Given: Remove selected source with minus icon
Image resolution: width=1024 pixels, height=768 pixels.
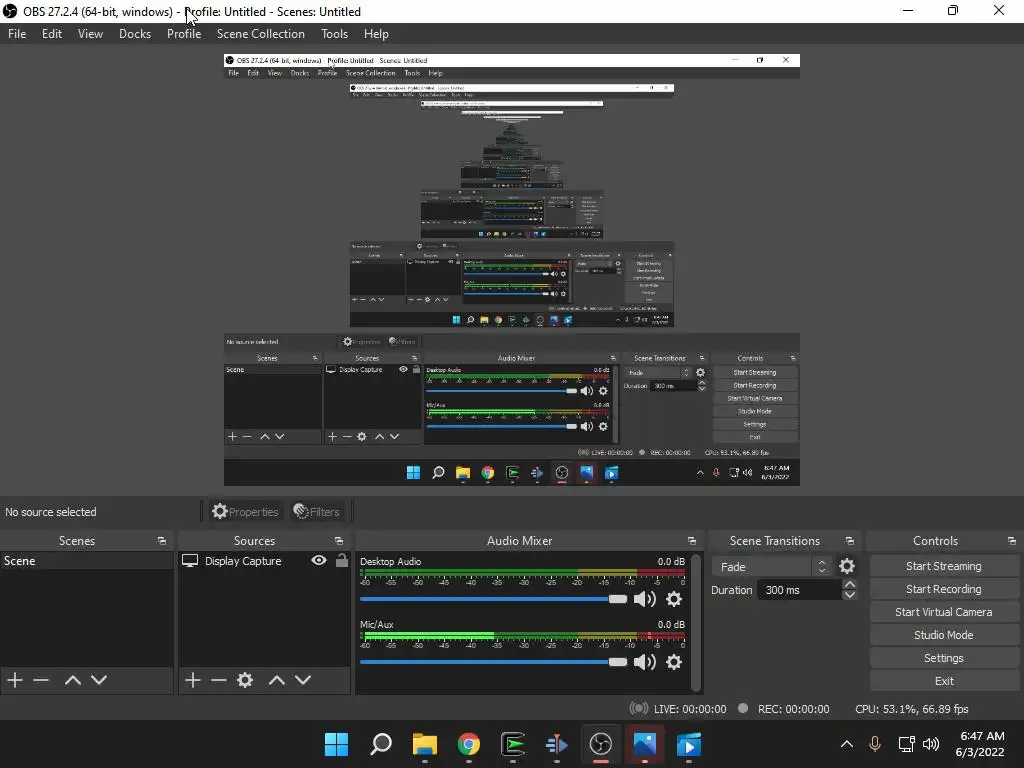Looking at the screenshot, I should 219,680.
